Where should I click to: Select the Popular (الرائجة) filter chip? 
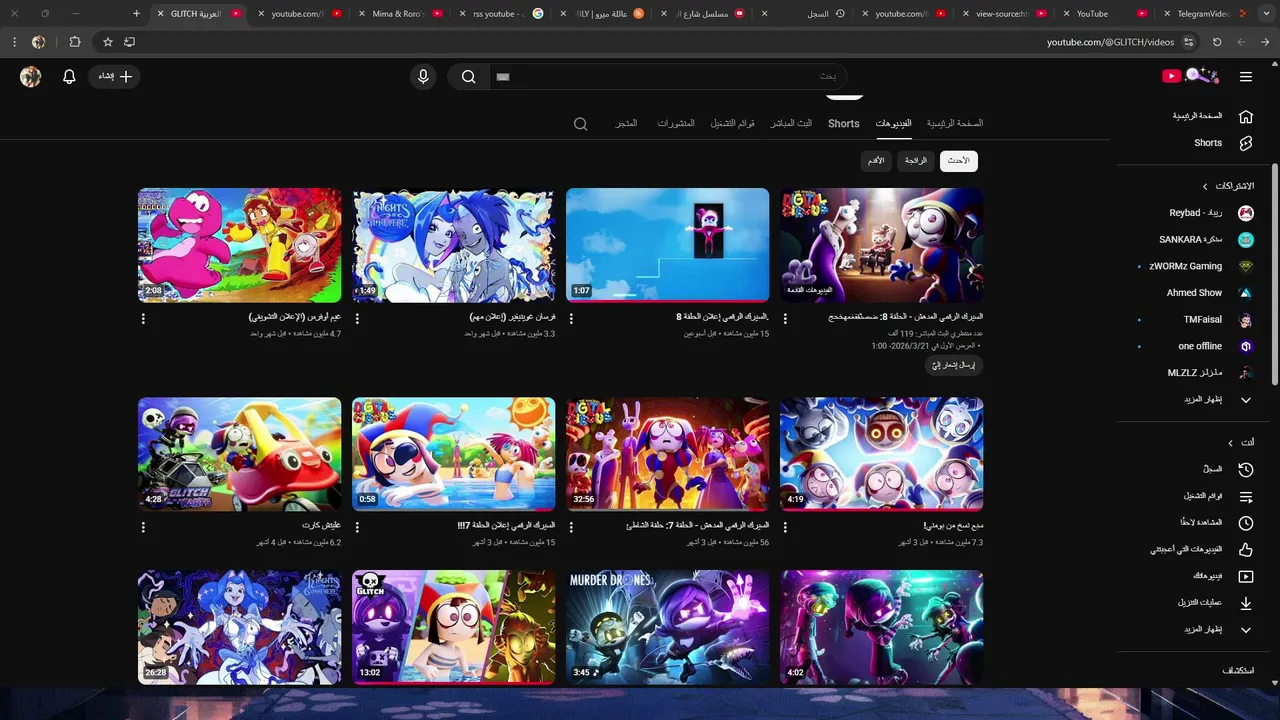[916, 161]
